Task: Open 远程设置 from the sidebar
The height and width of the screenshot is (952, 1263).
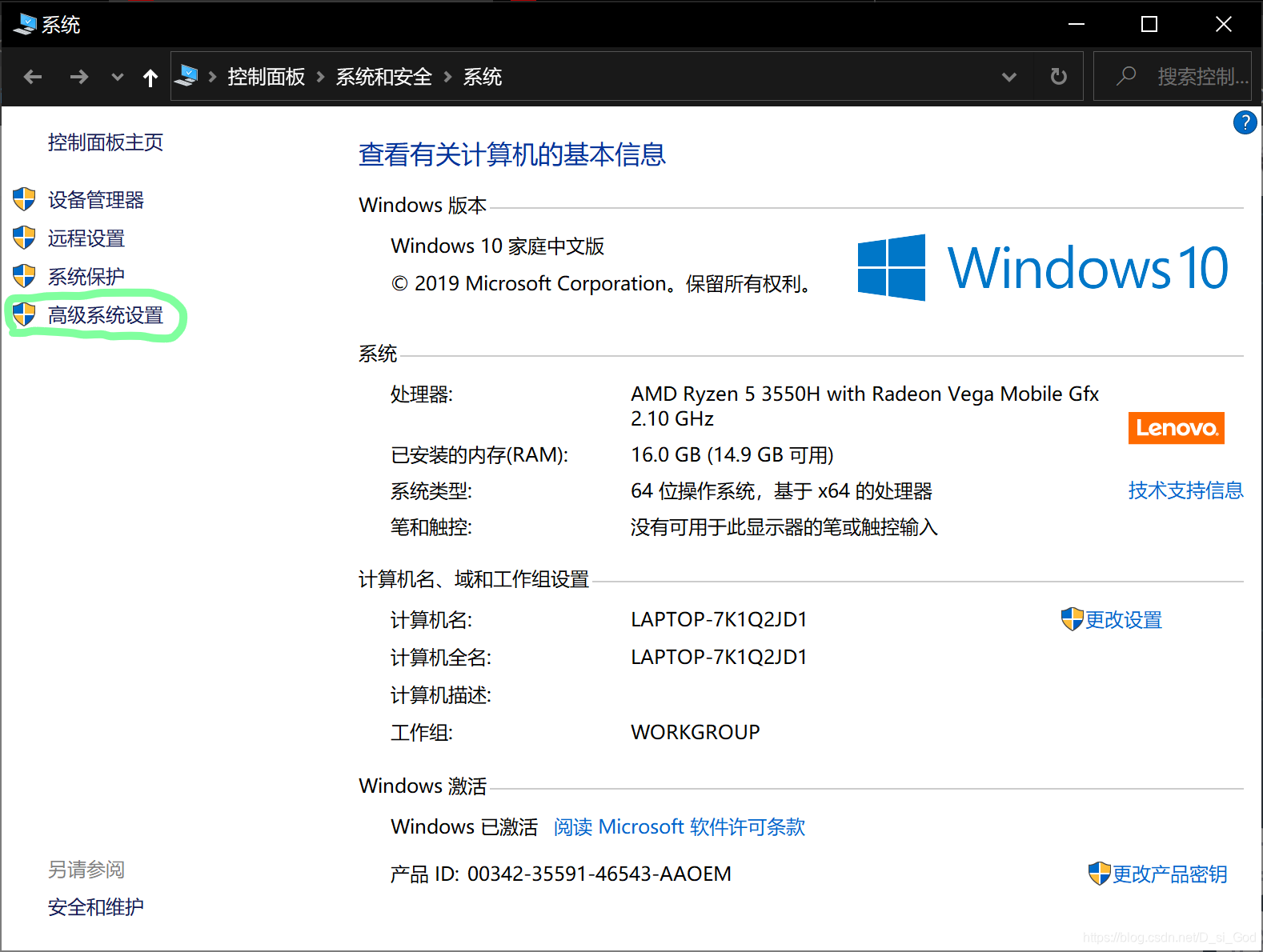Action: pyautogui.click(x=86, y=238)
